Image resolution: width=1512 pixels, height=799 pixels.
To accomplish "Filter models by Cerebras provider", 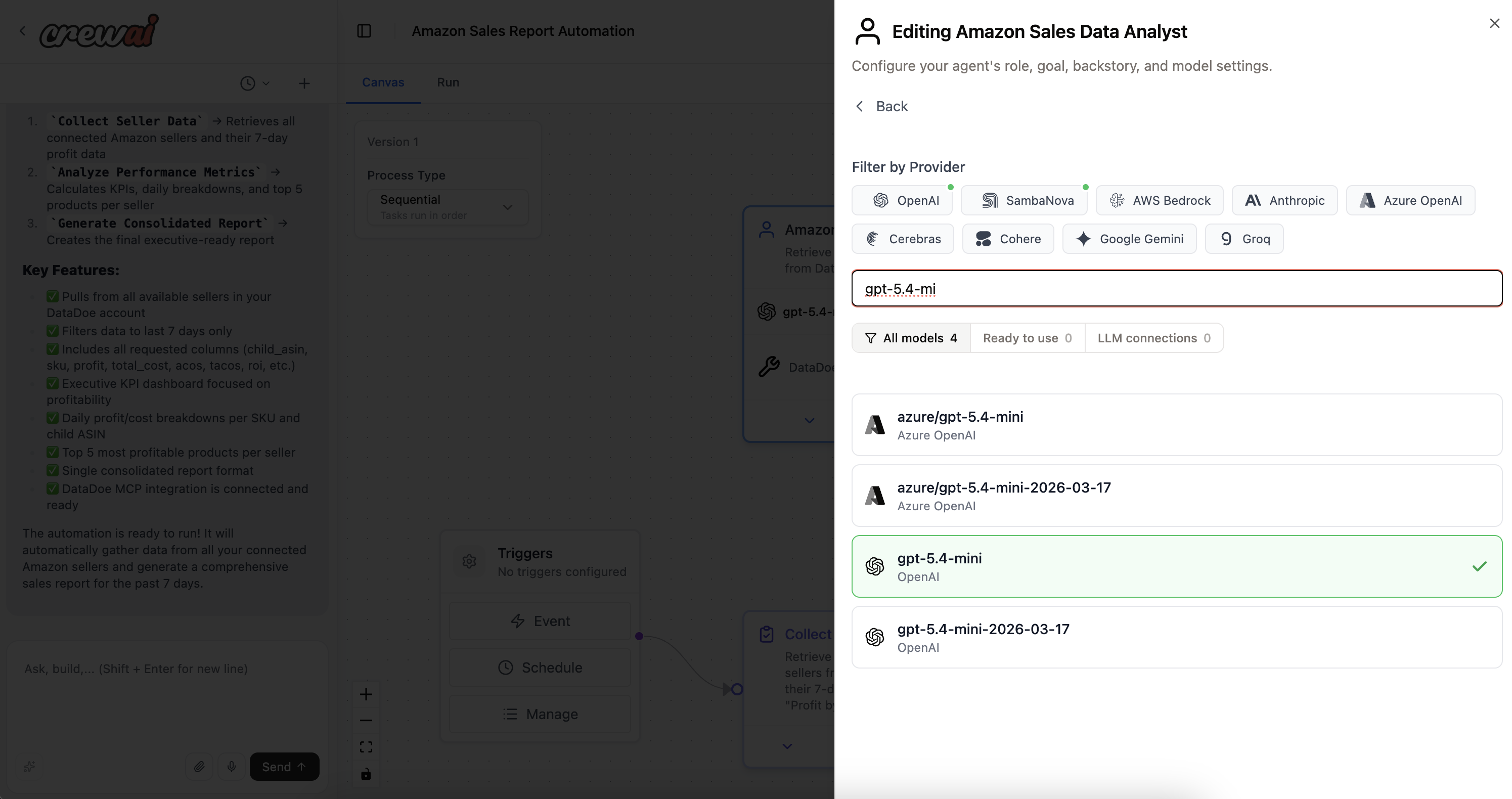I will pos(903,239).
